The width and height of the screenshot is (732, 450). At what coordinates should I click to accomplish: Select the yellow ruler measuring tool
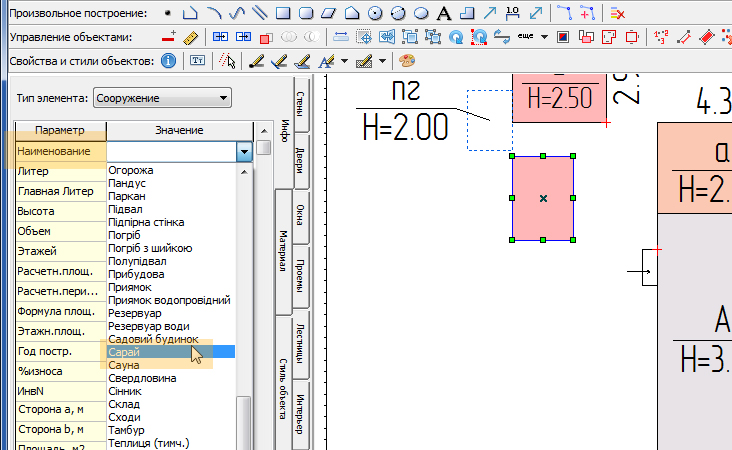pos(190,37)
